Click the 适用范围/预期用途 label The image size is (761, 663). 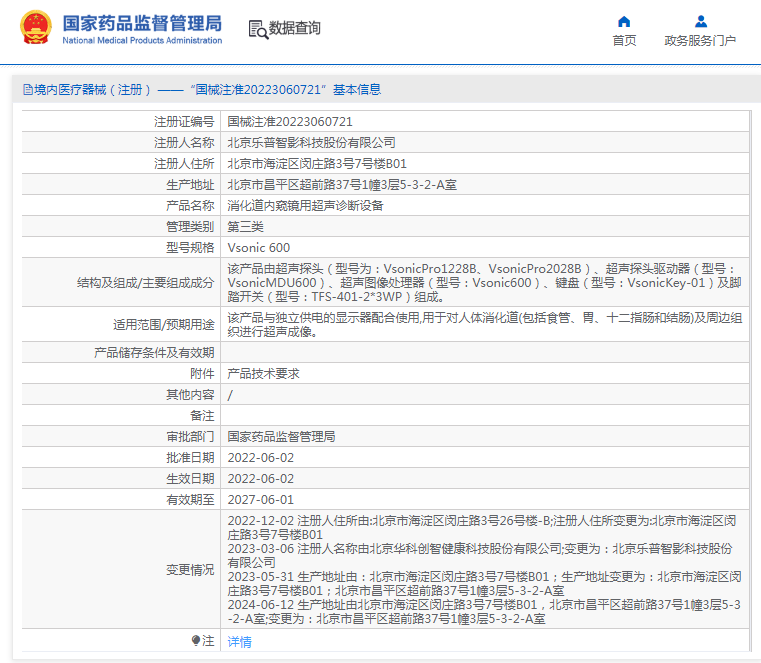tap(164, 325)
